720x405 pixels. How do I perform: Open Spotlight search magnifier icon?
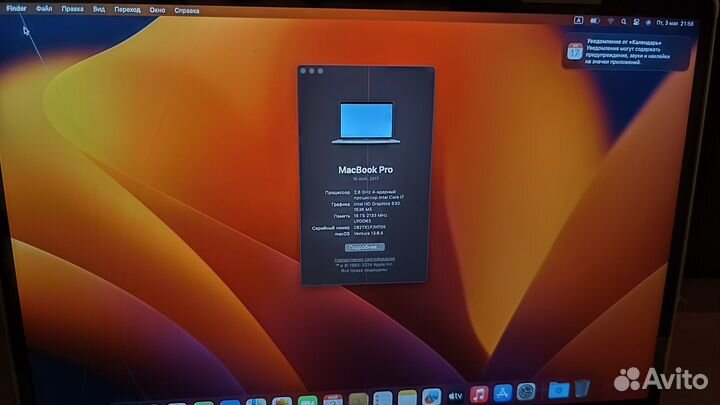(x=623, y=22)
